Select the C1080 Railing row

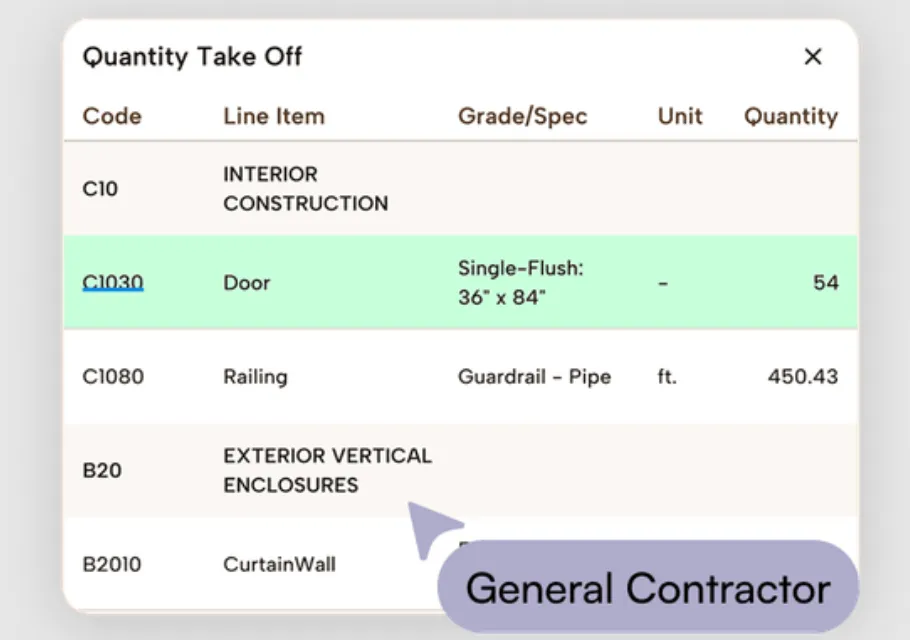click(255, 377)
